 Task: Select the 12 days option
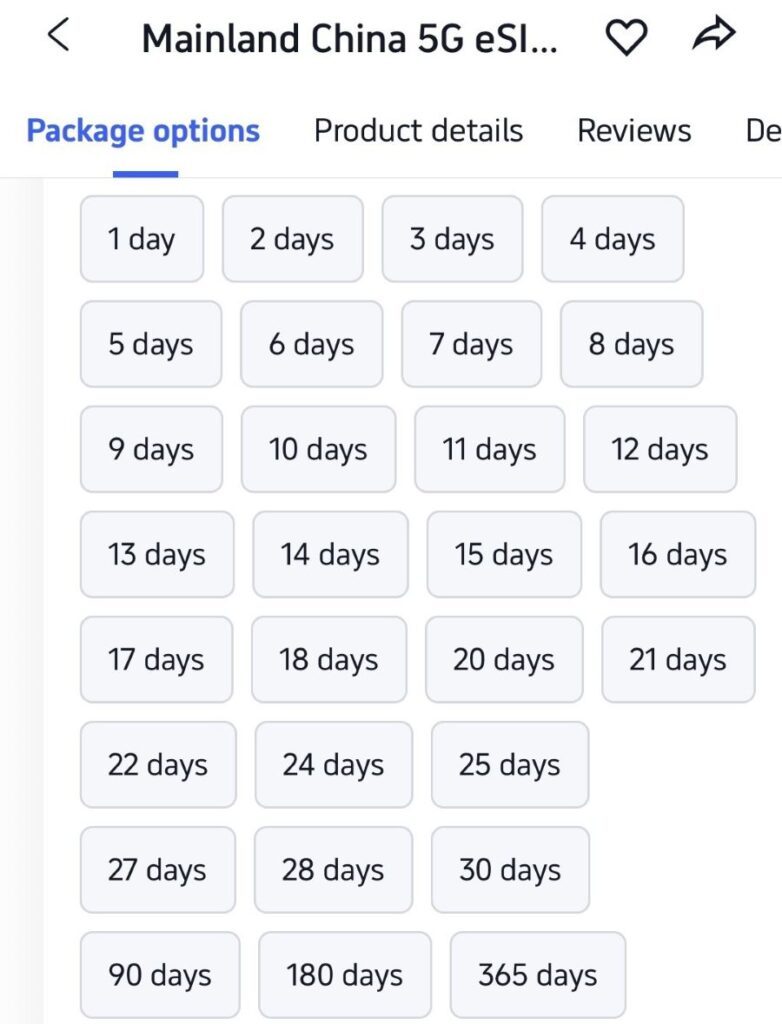[660, 449]
